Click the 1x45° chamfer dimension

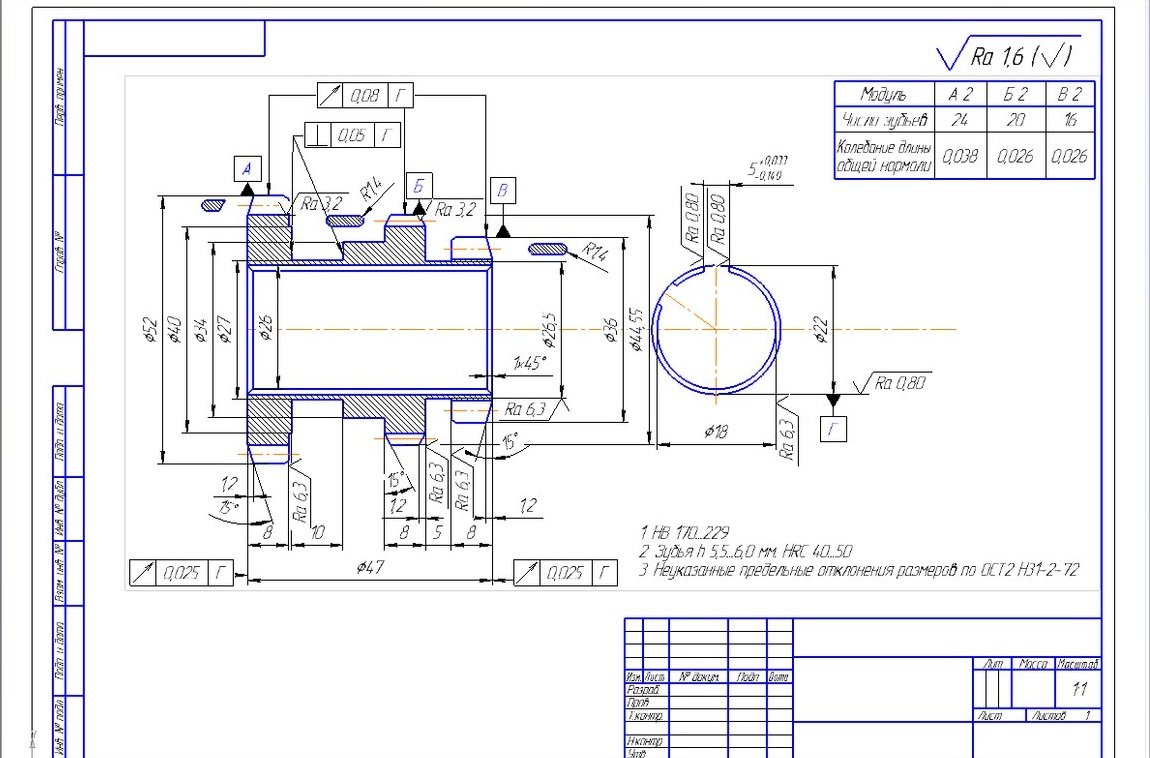pos(529,363)
